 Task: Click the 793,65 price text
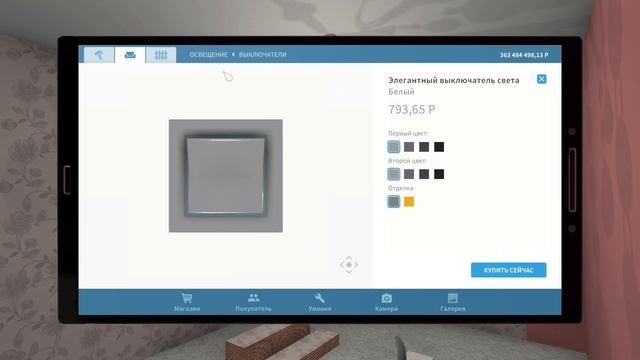[x=411, y=109]
